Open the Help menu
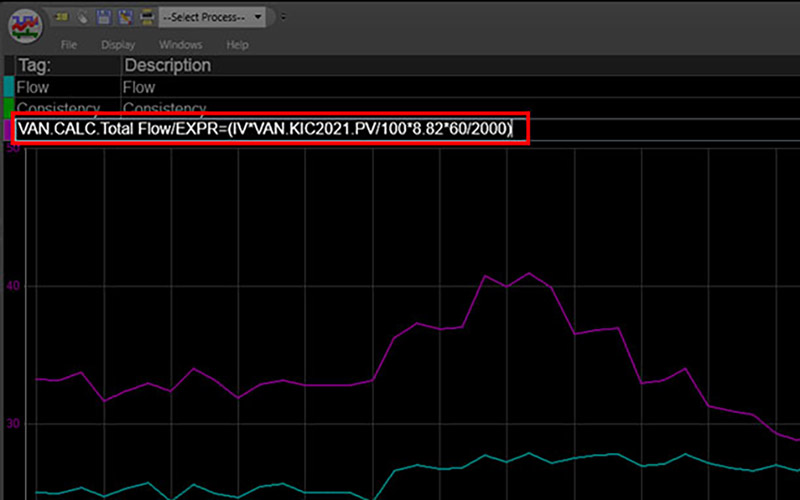The width and height of the screenshot is (800, 500). pos(237,45)
